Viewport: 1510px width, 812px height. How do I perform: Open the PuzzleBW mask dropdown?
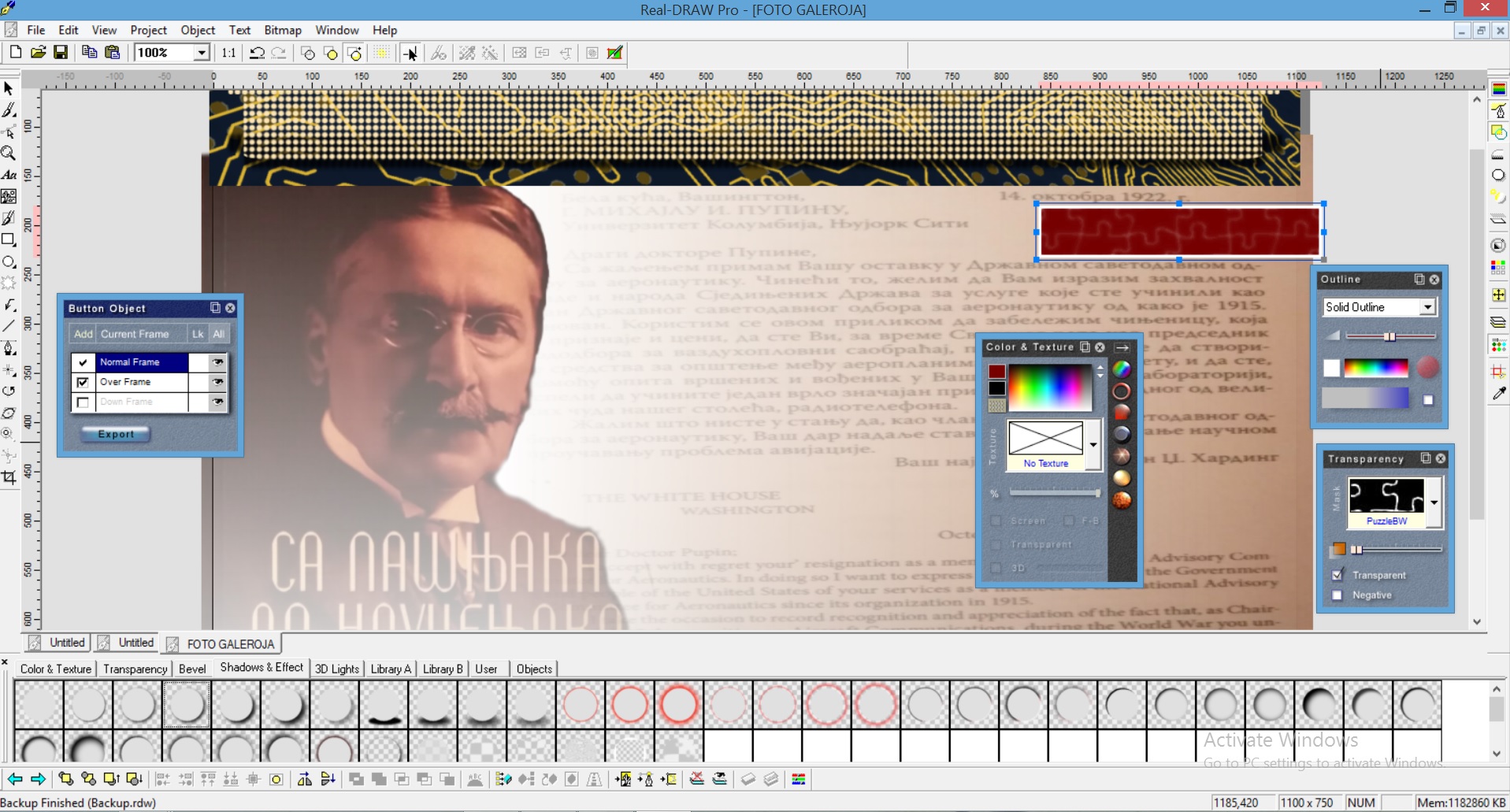[1434, 502]
